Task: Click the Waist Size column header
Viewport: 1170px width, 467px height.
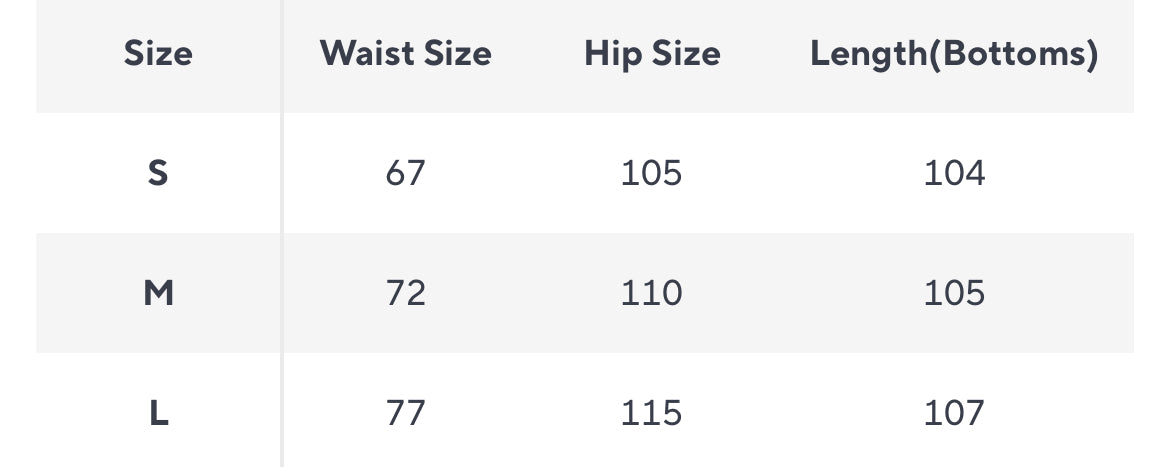Action: (405, 54)
